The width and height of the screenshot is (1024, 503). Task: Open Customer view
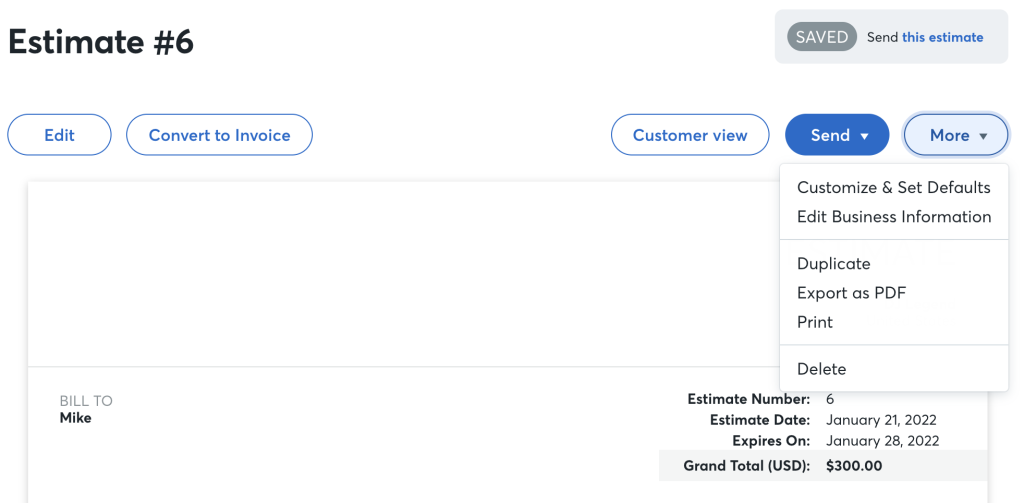(690, 135)
